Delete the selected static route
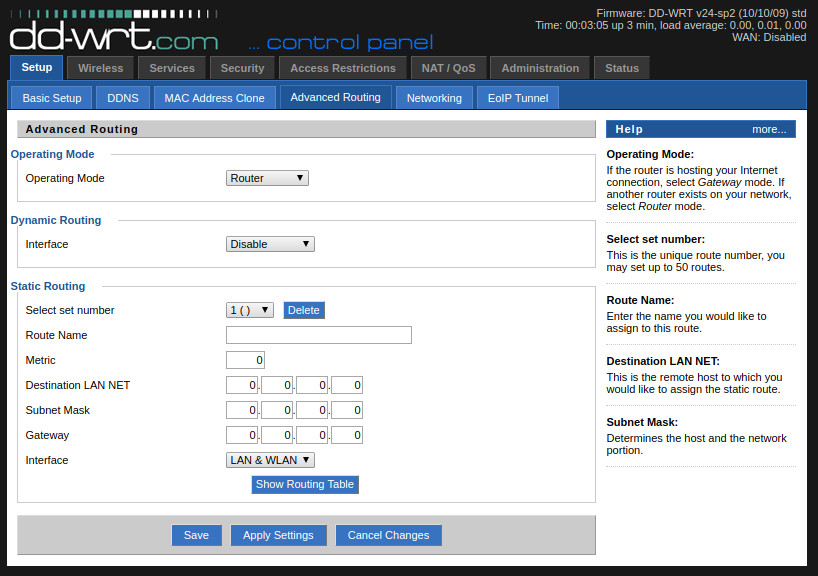The width and height of the screenshot is (818, 576). pyautogui.click(x=304, y=310)
